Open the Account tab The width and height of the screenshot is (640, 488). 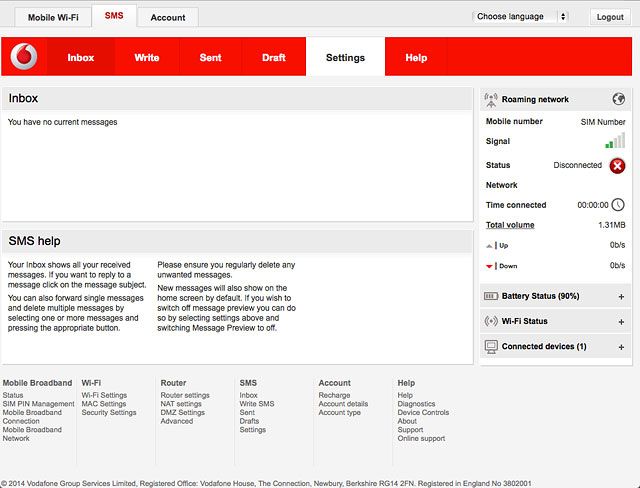(167, 18)
